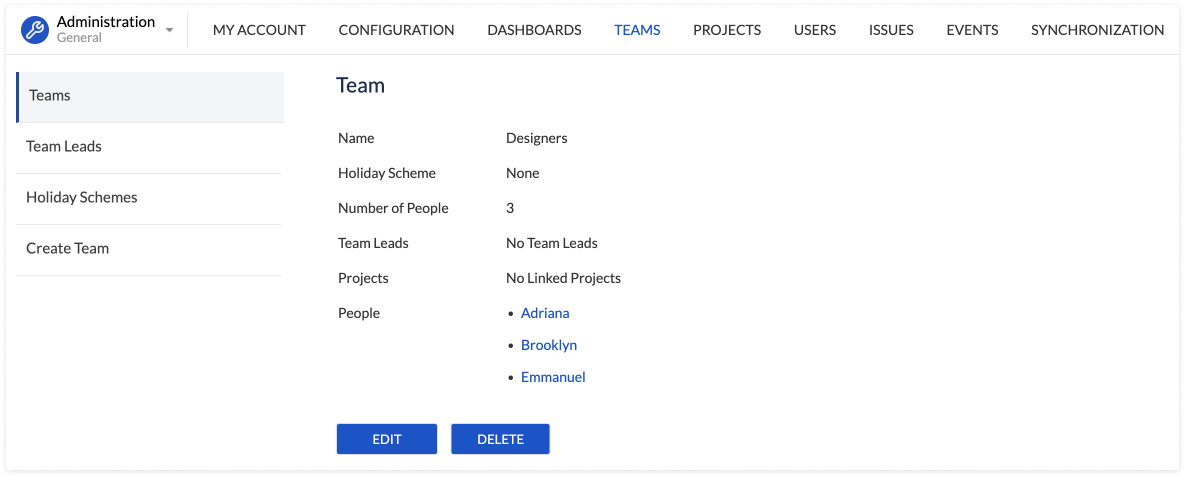Open Team Leads in the sidebar
Image resolution: width=1185 pixels, height=477 pixels.
pos(150,147)
